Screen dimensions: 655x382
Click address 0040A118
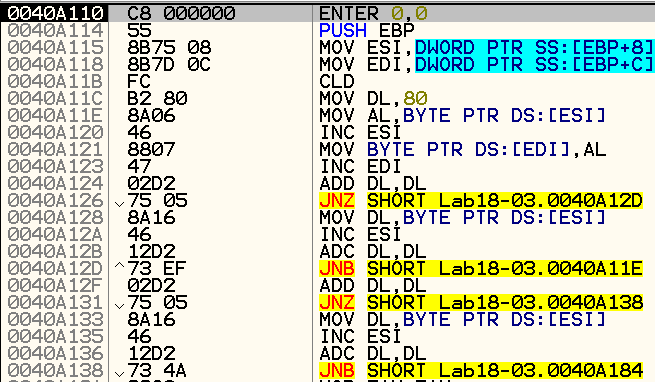pyautogui.click(x=55, y=65)
